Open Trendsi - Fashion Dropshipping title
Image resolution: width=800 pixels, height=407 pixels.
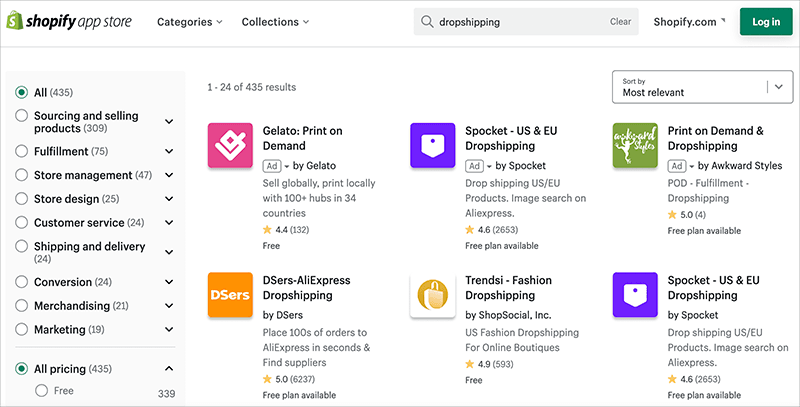(509, 288)
